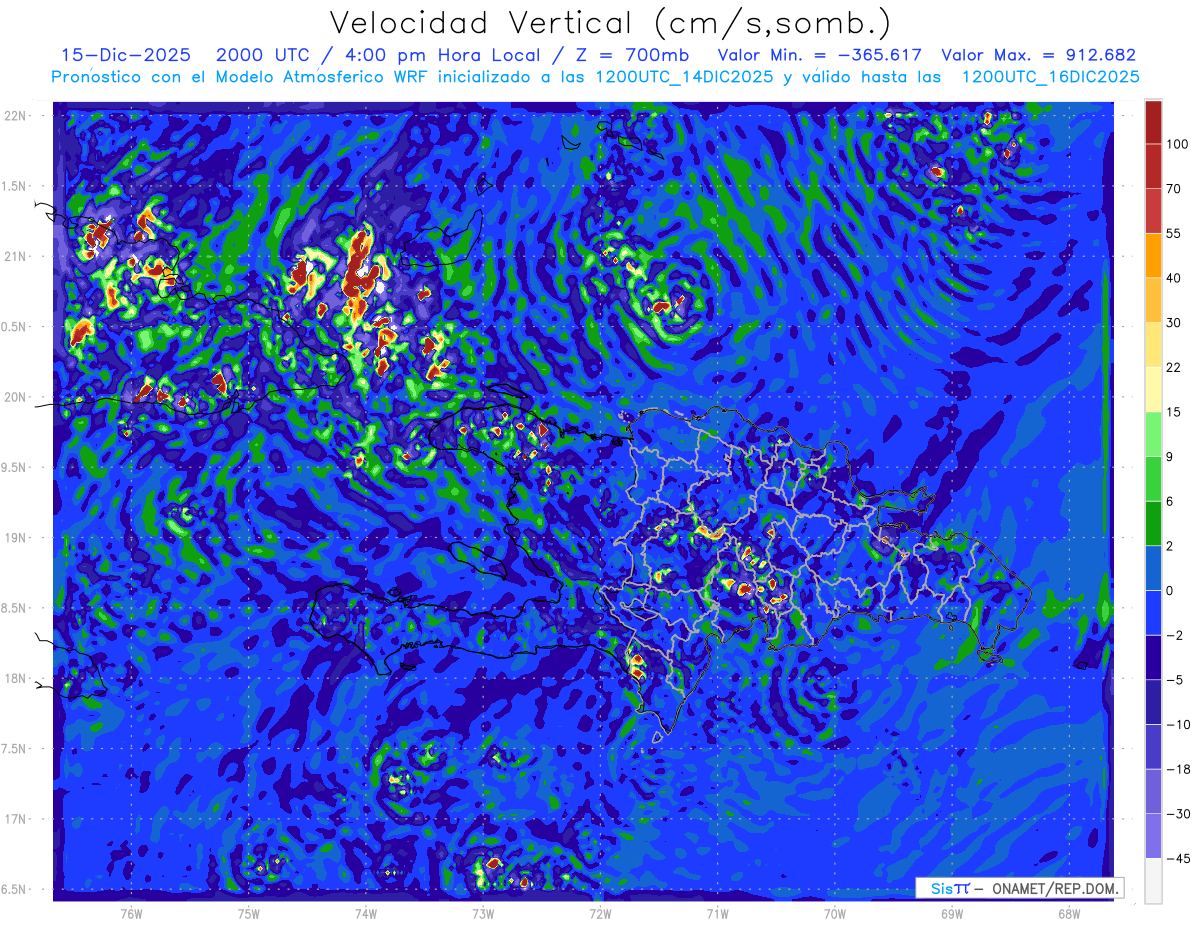Click the '21N' latitude label
This screenshot has height=927, width=1200.
[17, 256]
